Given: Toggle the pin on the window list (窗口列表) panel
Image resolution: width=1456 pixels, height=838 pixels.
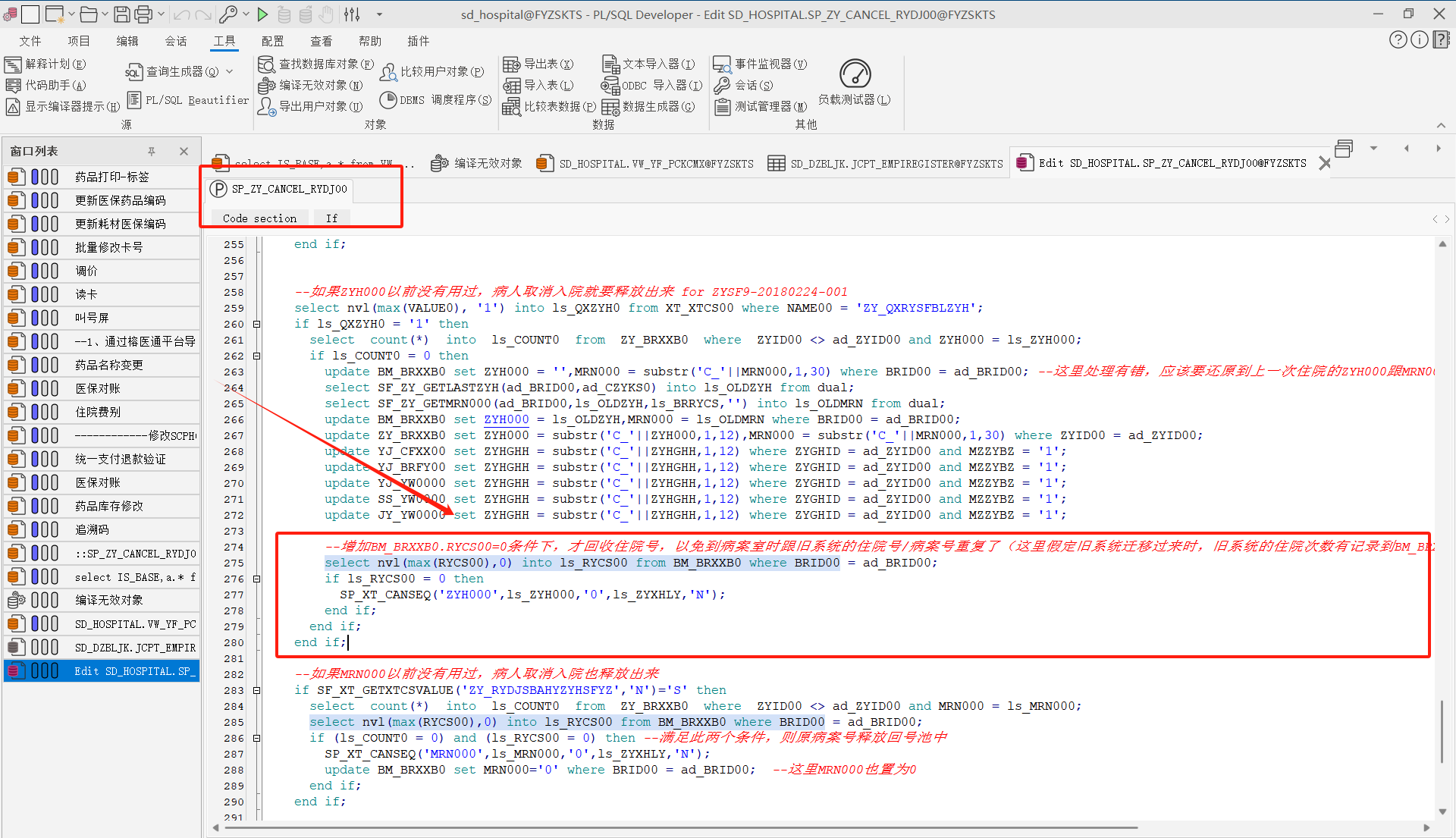Looking at the screenshot, I should 152,152.
